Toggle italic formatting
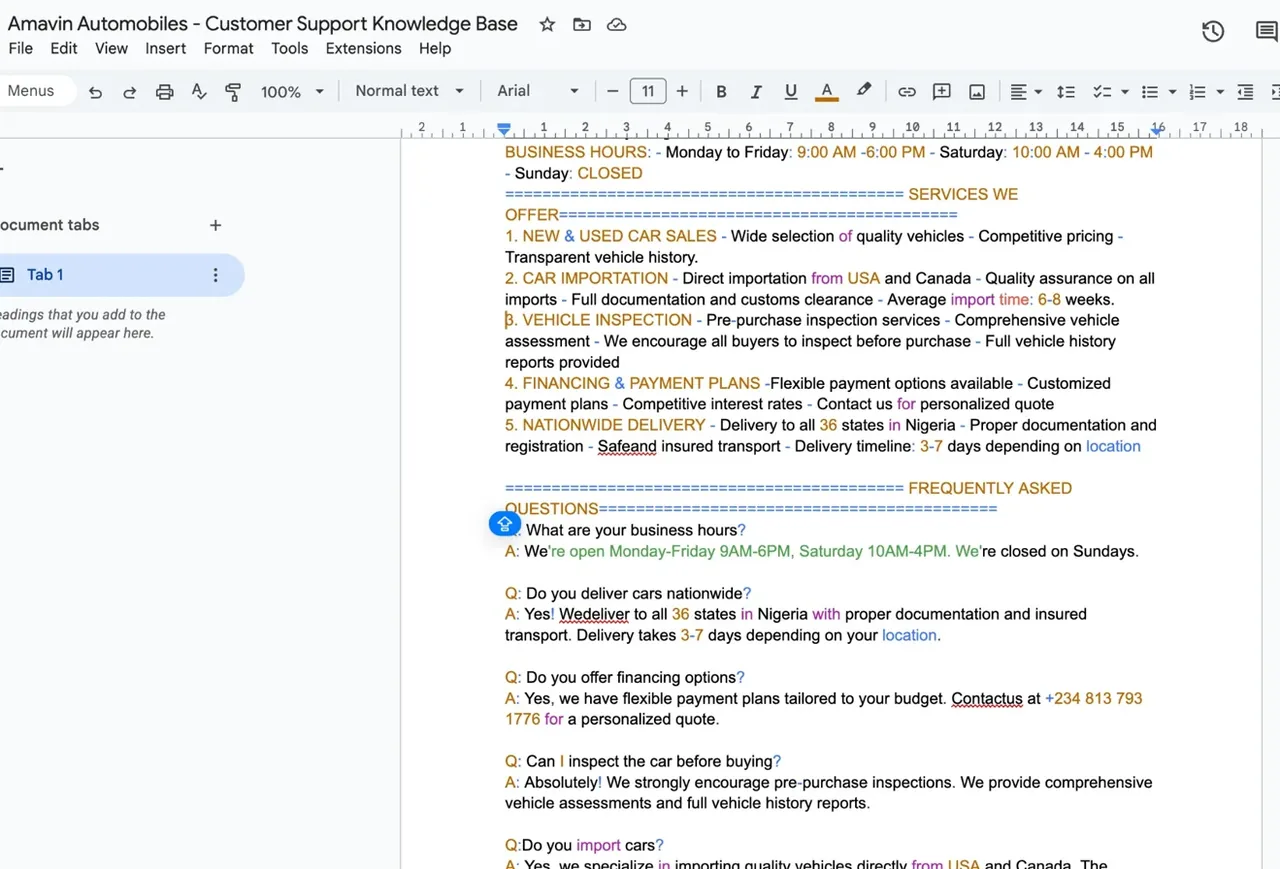 (x=756, y=92)
